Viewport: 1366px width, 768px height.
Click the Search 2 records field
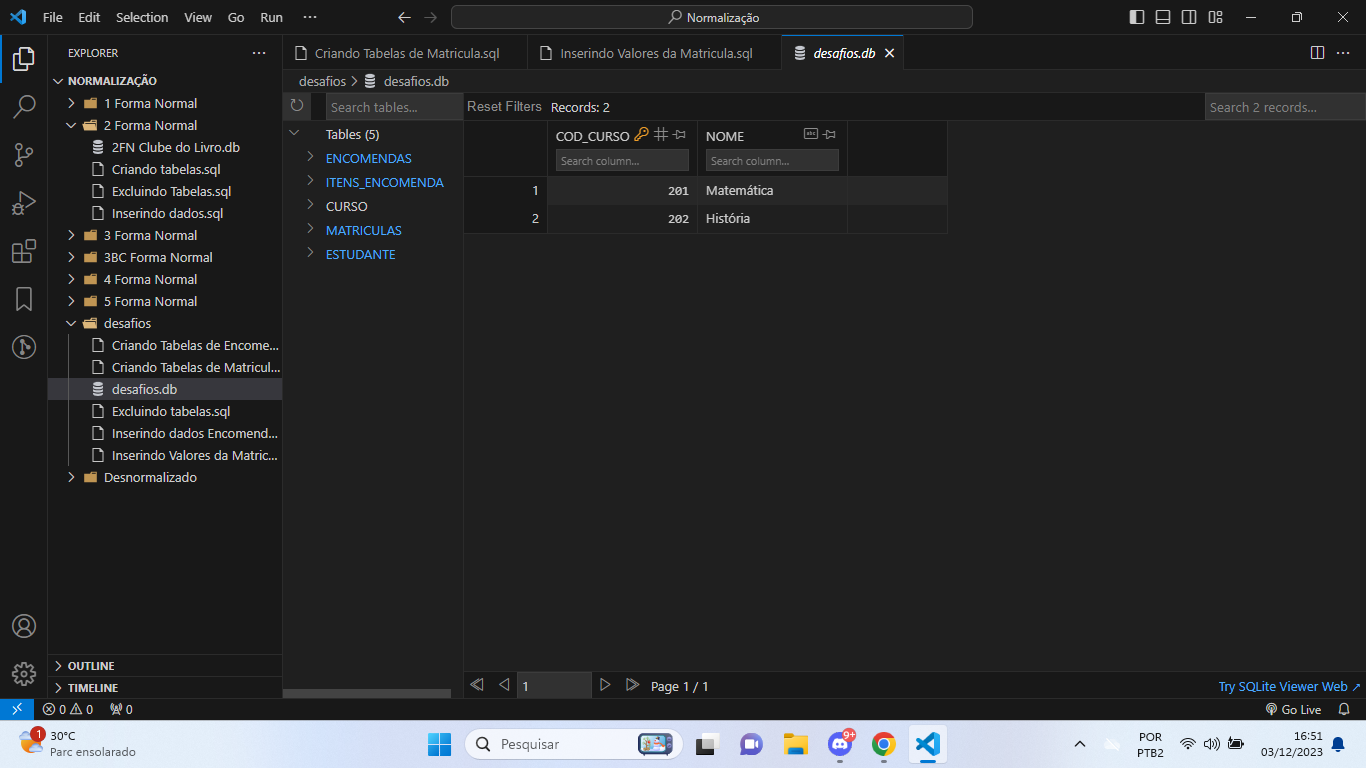point(1285,107)
